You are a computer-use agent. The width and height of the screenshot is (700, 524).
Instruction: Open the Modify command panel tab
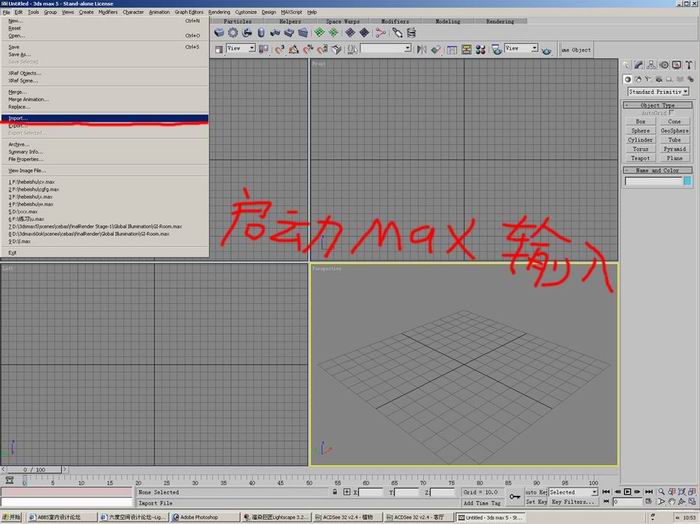click(639, 65)
